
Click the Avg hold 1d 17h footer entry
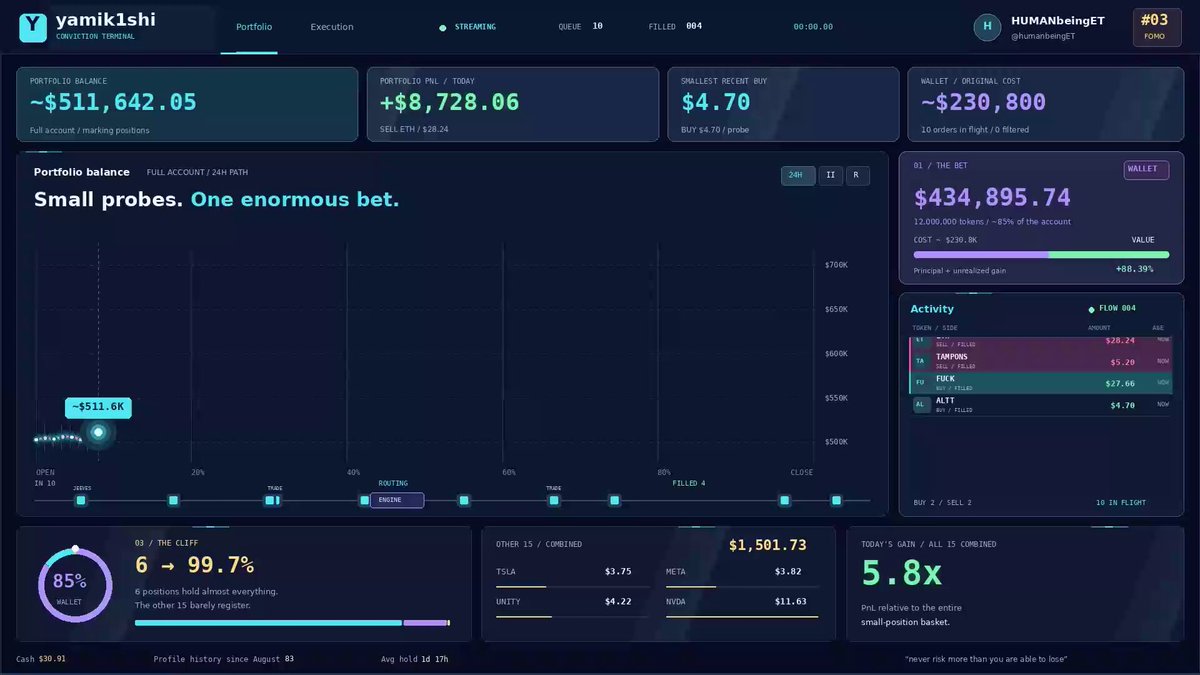[414, 659]
